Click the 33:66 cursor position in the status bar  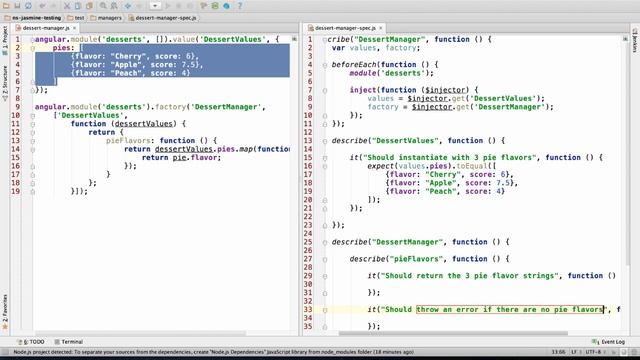[558, 352]
